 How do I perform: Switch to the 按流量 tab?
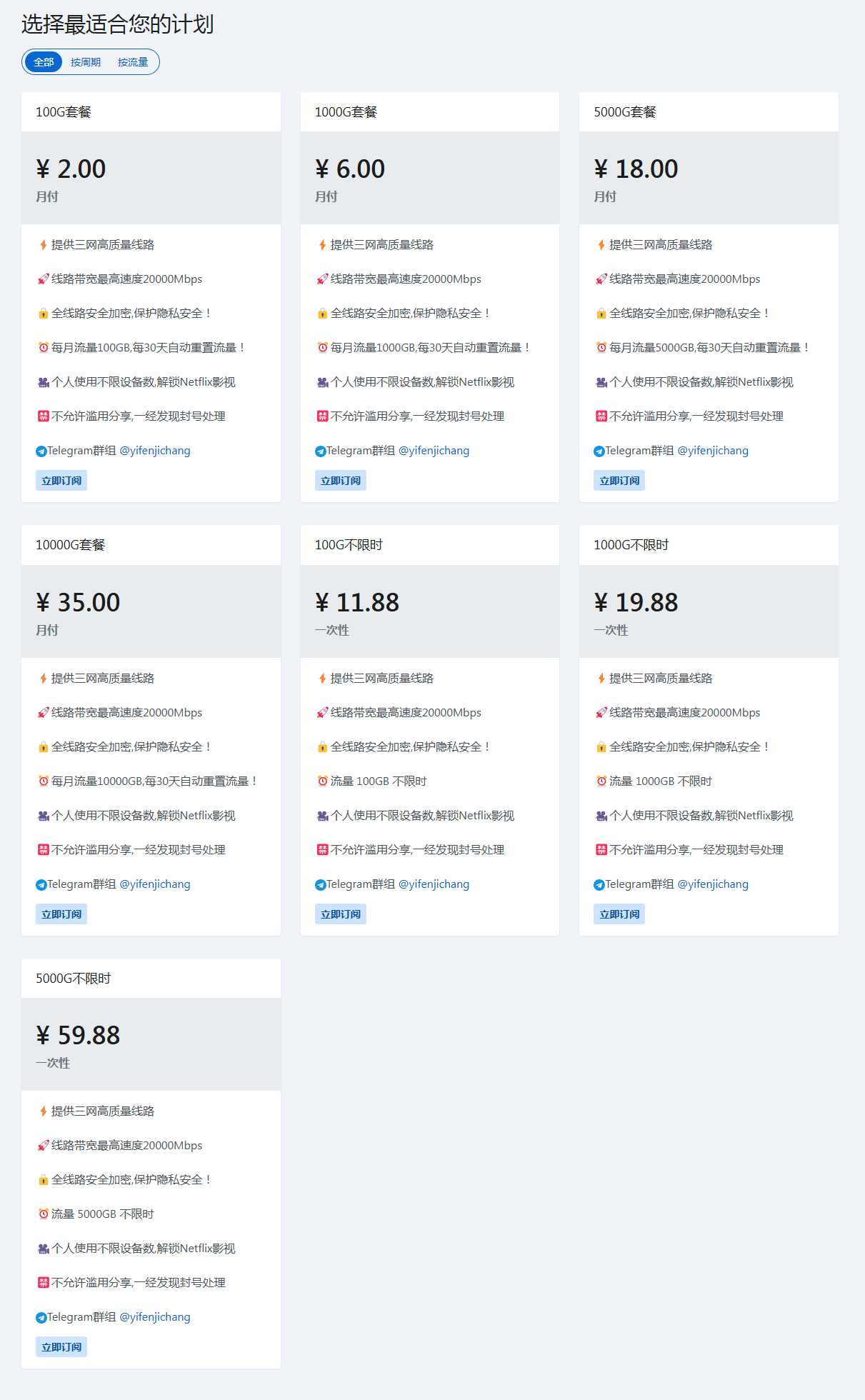click(133, 62)
